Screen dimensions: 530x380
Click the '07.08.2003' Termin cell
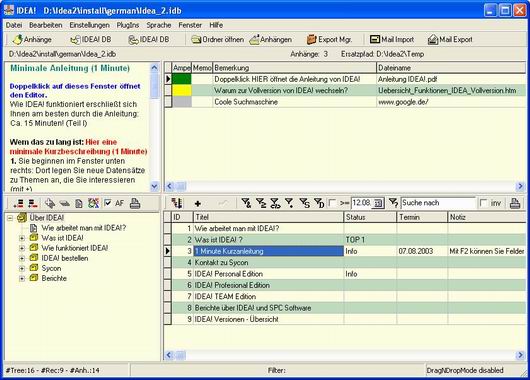[x=423, y=251]
